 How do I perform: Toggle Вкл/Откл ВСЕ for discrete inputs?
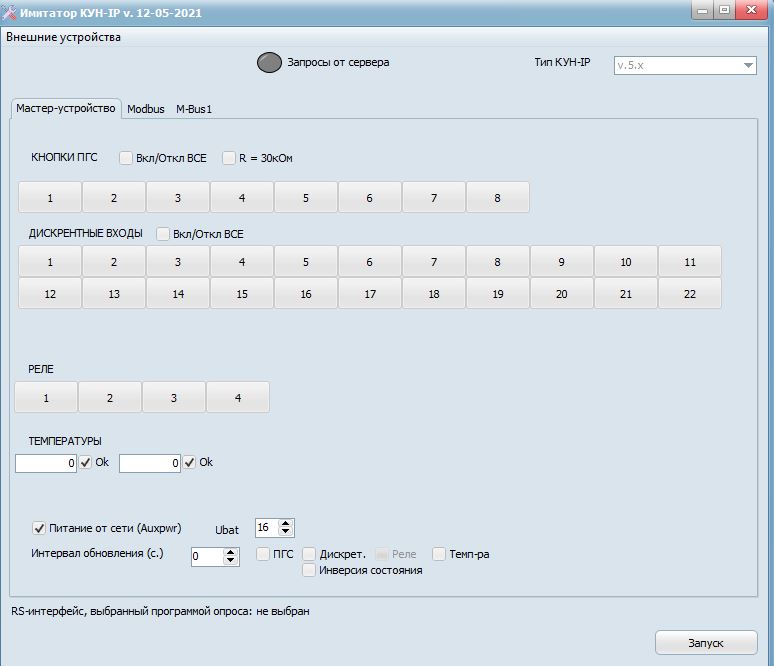click(163, 234)
